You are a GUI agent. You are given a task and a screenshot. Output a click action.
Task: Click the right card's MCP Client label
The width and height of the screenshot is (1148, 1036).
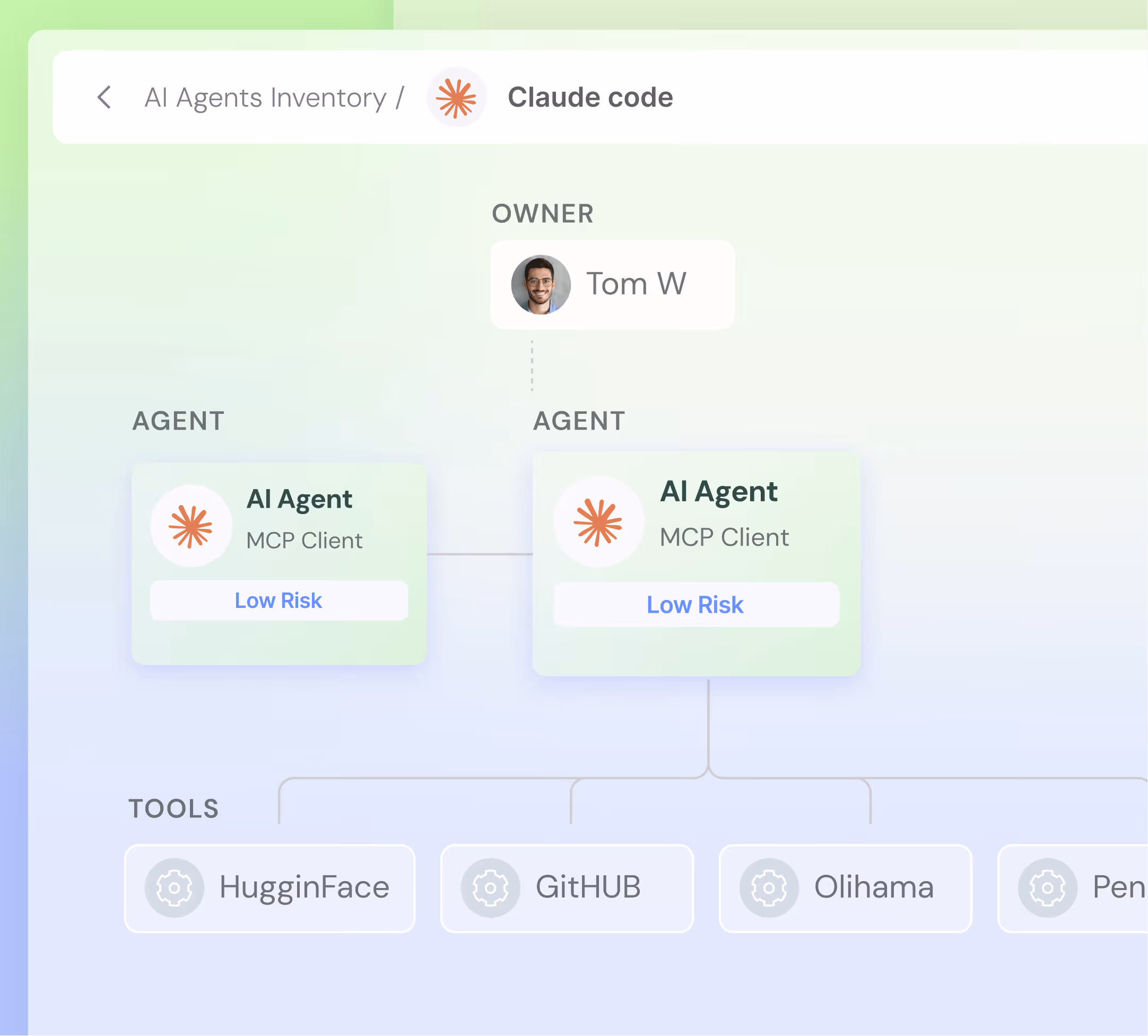pos(725,538)
